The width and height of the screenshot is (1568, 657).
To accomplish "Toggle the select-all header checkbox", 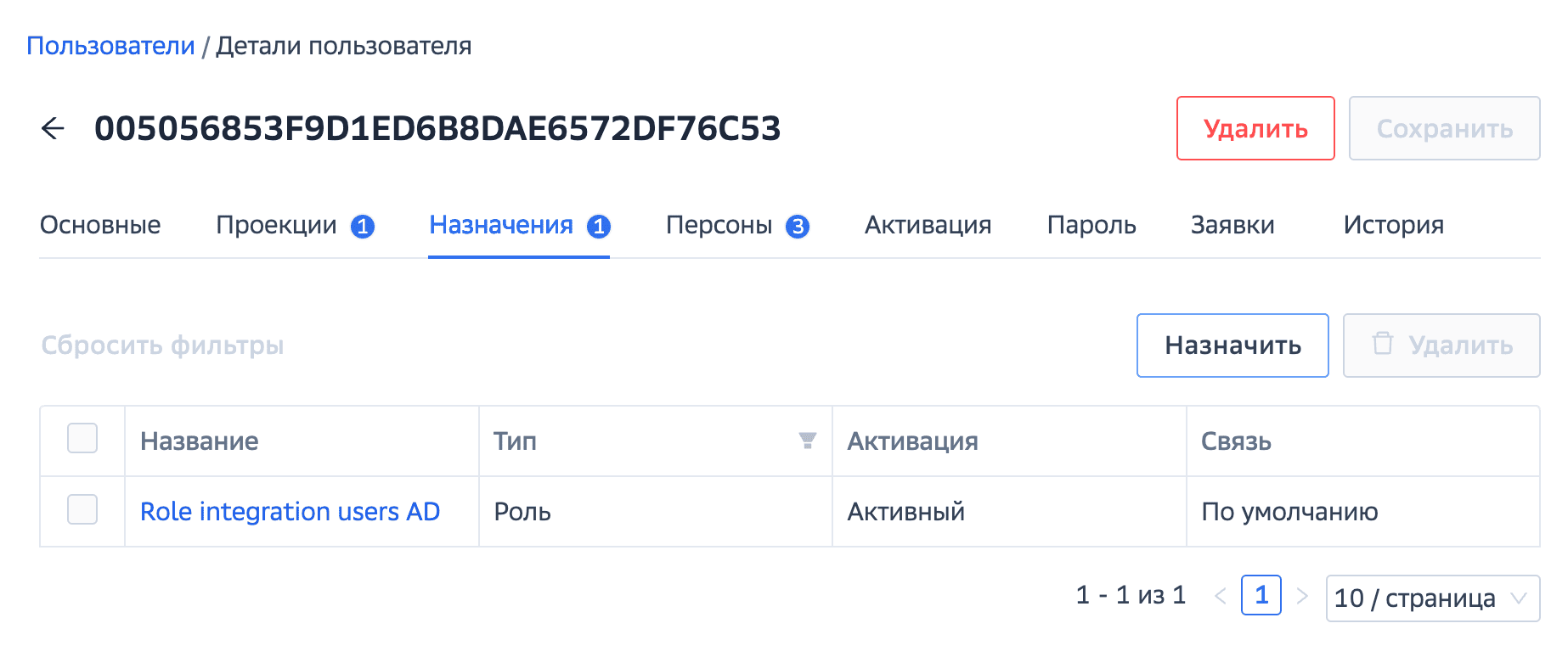I will click(82, 439).
